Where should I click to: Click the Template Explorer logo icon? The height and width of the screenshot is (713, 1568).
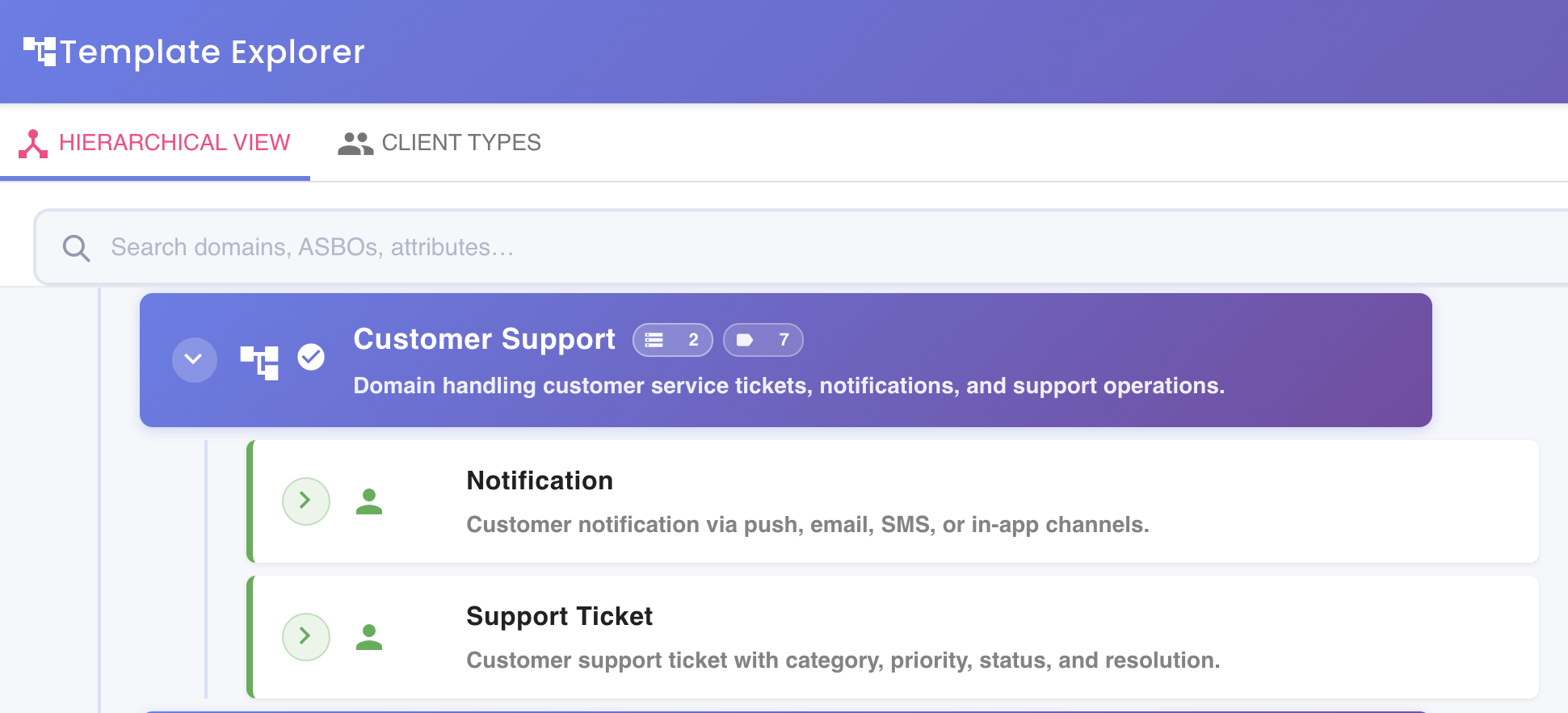coord(40,52)
